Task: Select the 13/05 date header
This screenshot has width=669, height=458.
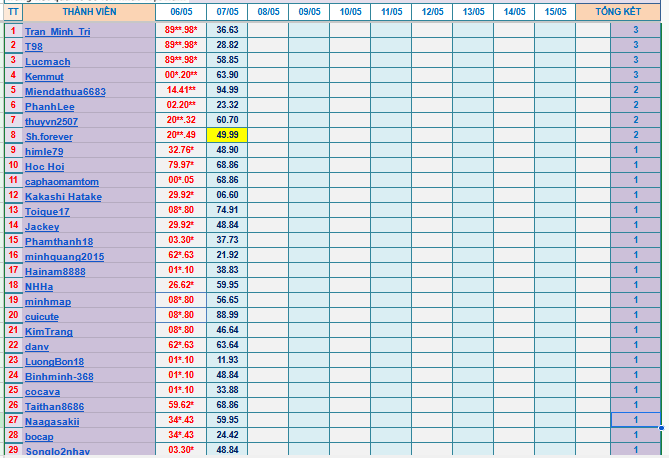Action: click(x=473, y=12)
